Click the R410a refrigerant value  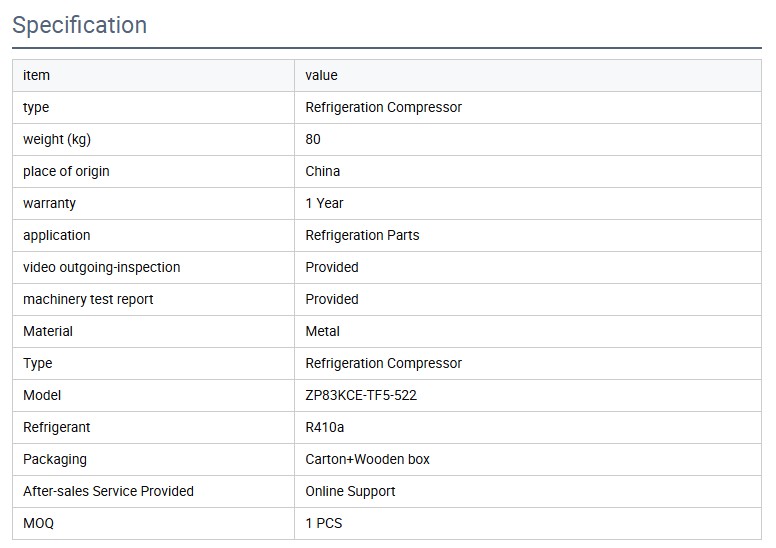click(326, 427)
